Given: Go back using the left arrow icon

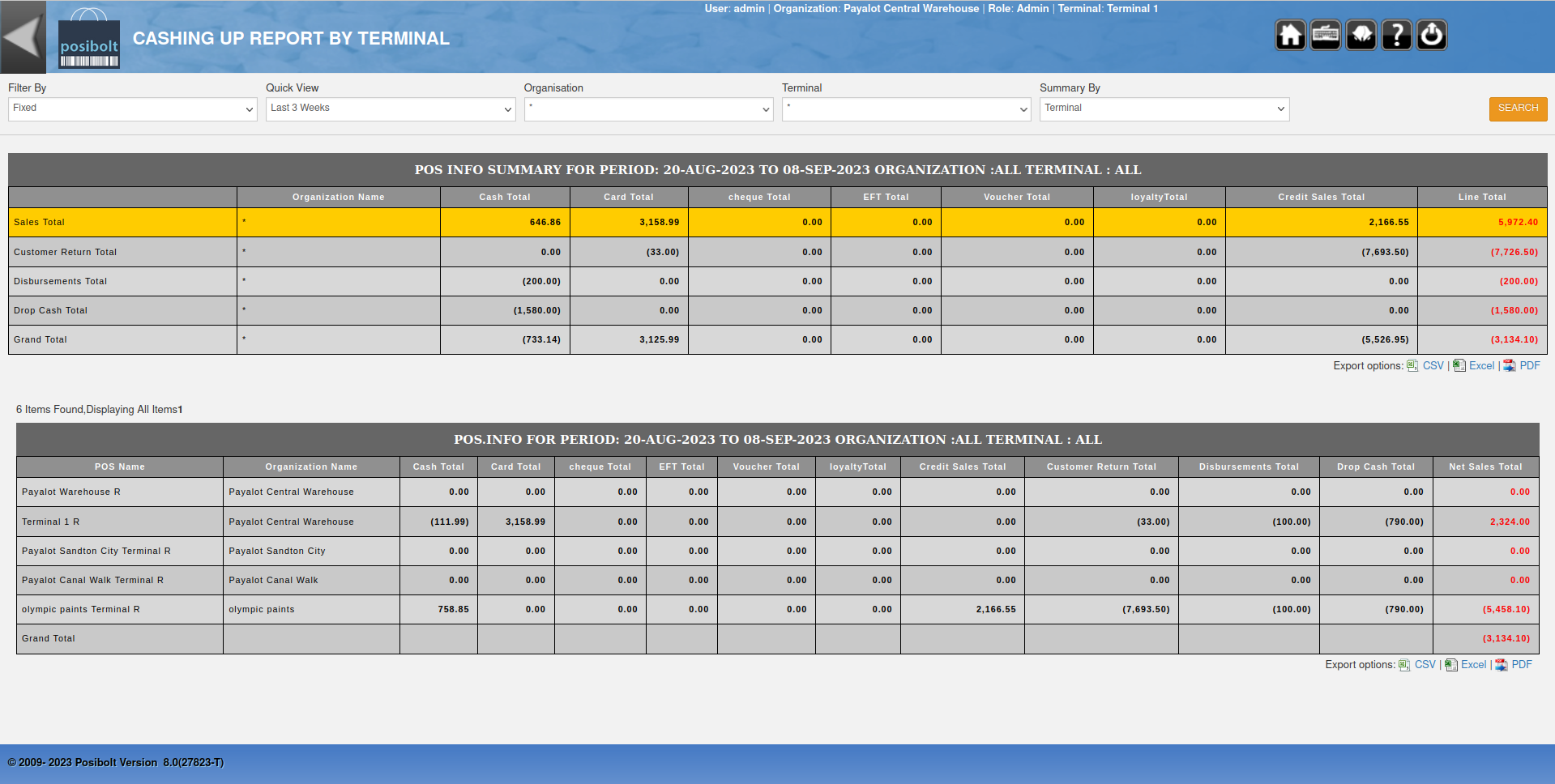Looking at the screenshot, I should 23,36.
